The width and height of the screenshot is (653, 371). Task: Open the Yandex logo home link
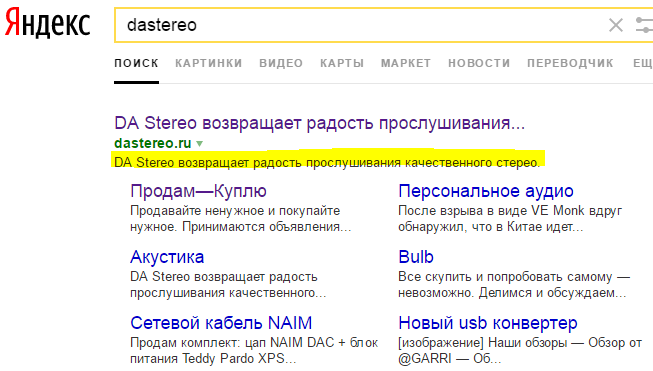click(47, 23)
